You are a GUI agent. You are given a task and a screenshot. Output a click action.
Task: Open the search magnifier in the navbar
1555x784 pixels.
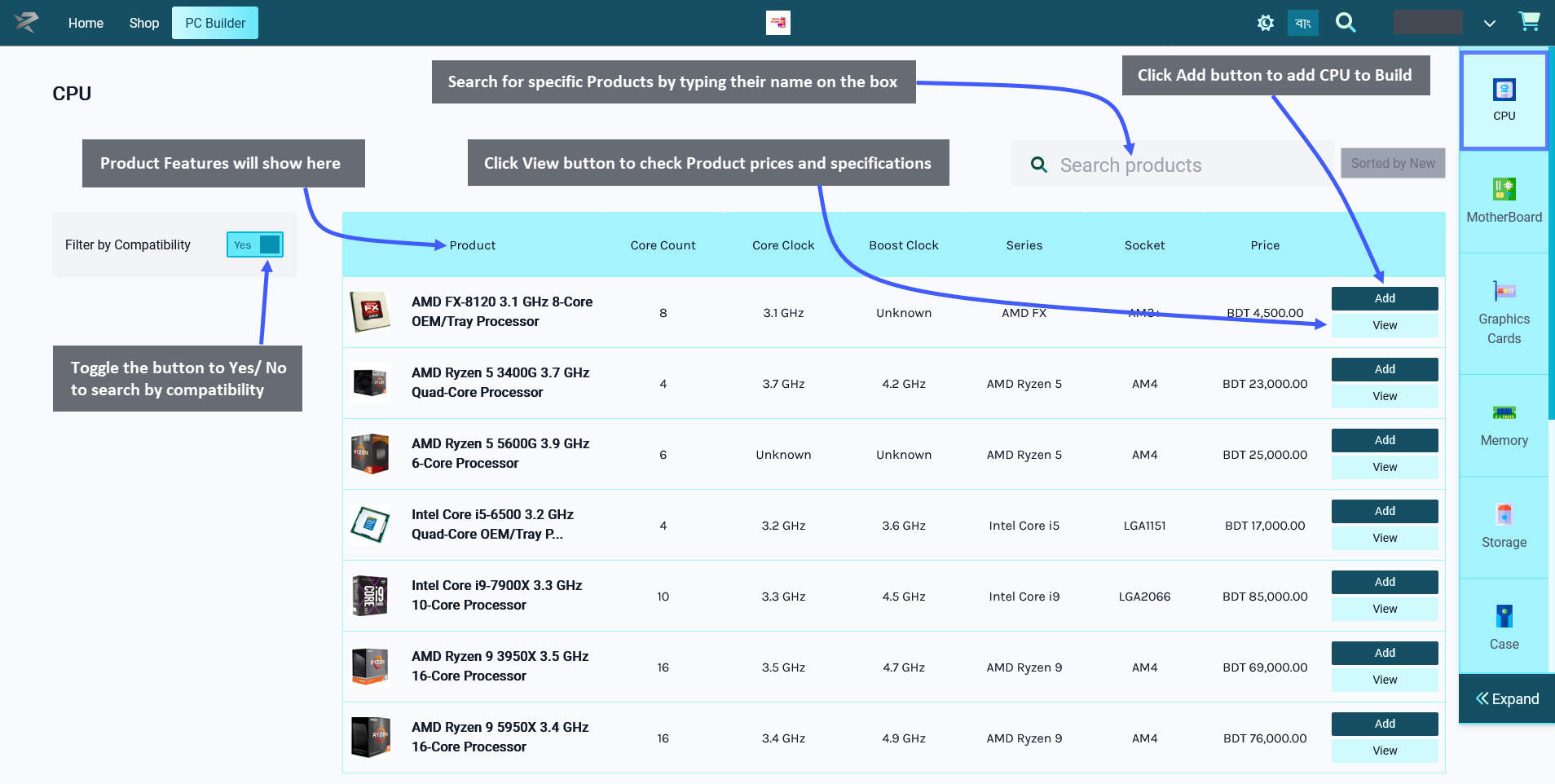(1346, 23)
